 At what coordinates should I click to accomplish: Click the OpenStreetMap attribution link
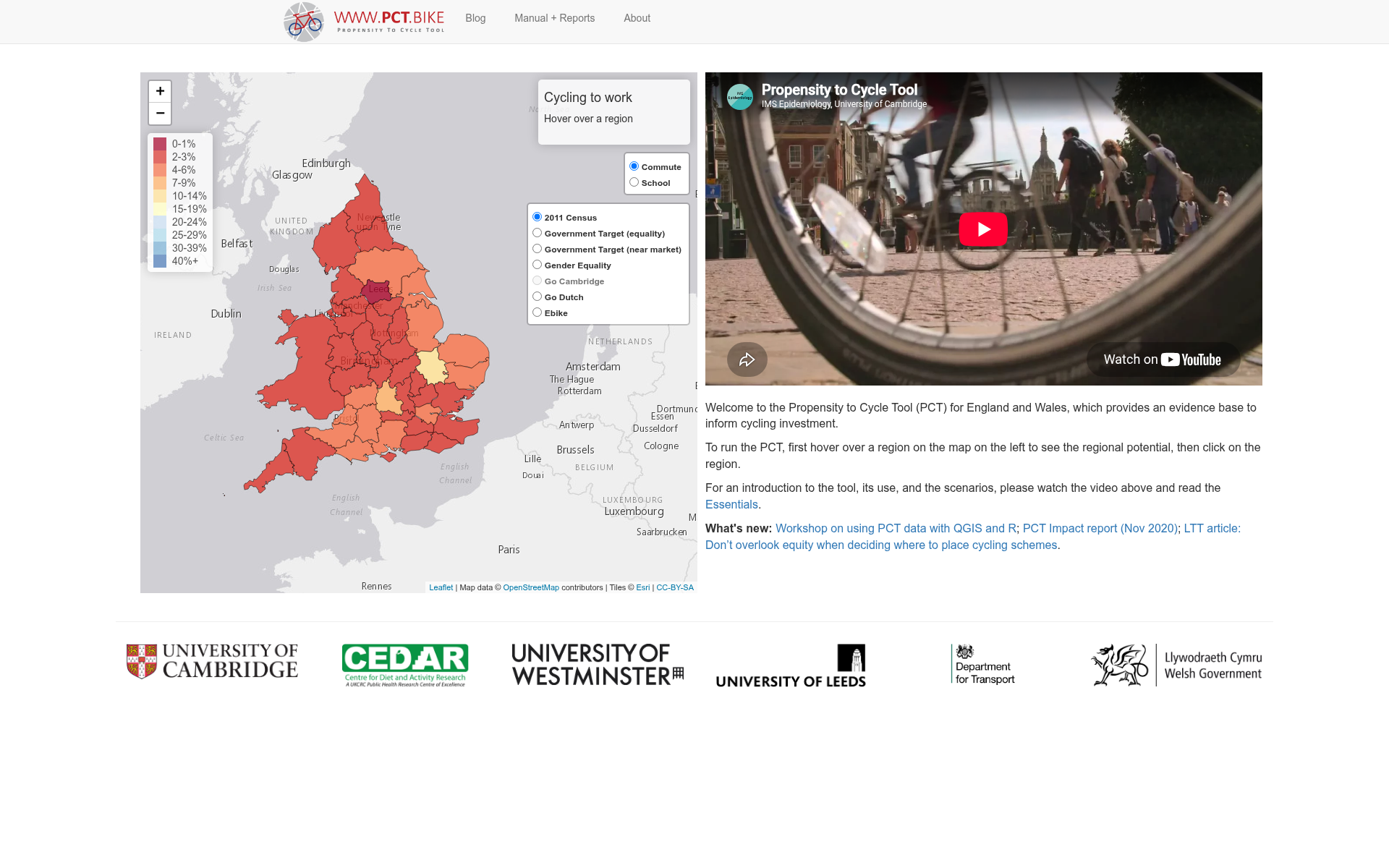(x=531, y=587)
